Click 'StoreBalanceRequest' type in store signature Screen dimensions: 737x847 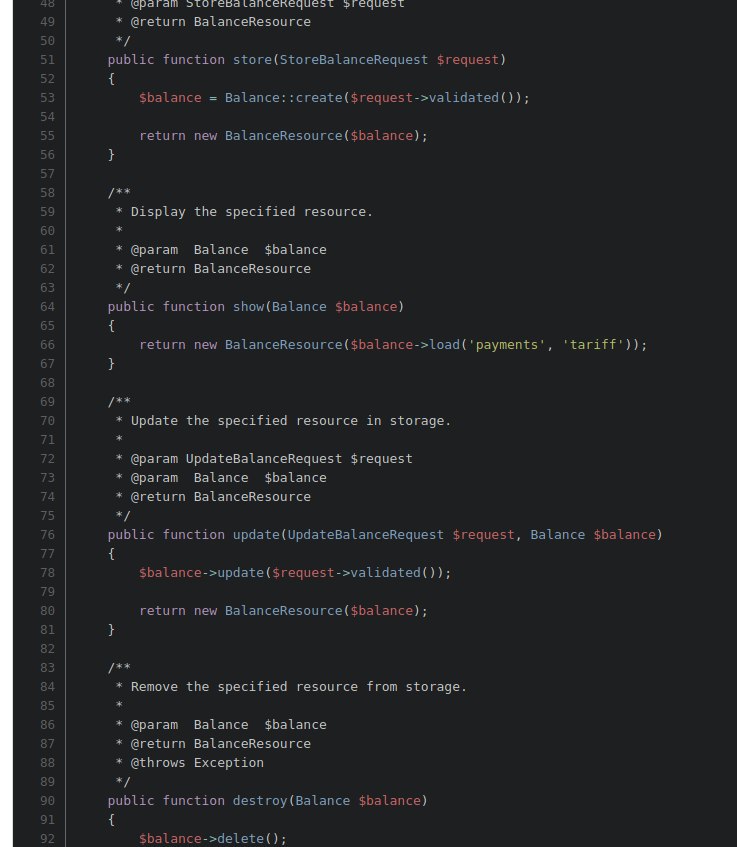click(x=353, y=60)
